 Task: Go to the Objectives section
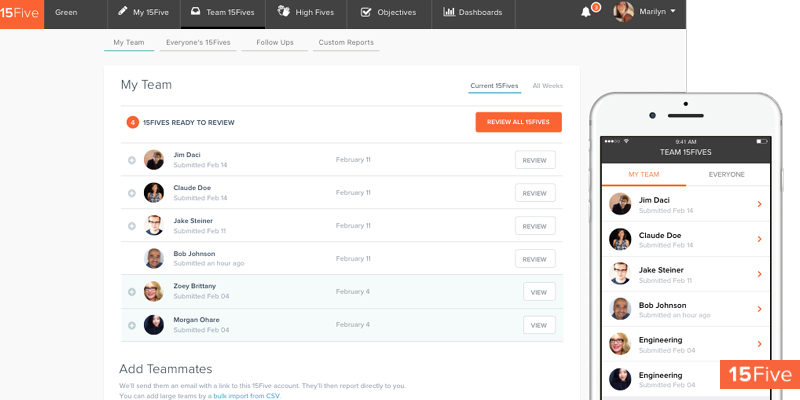(x=389, y=13)
